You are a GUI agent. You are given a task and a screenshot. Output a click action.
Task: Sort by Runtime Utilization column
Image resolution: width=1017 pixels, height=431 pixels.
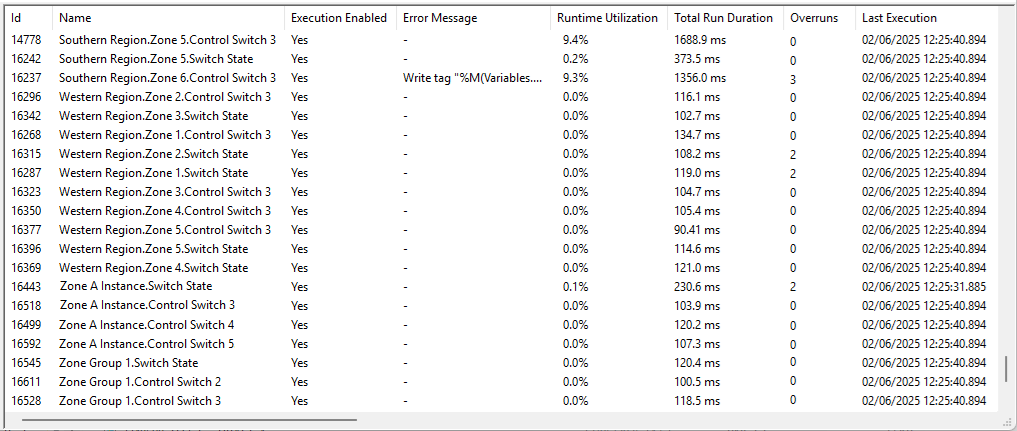click(607, 18)
